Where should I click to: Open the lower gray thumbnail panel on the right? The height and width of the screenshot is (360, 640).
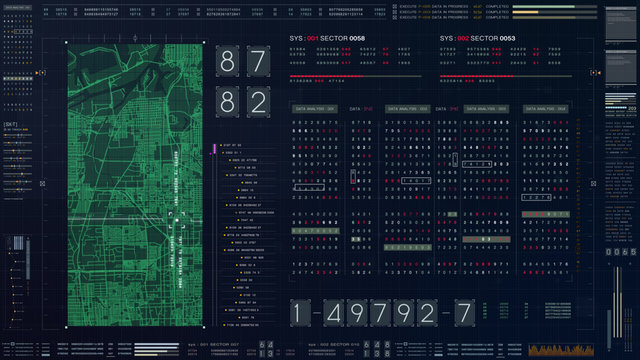pyautogui.click(x=620, y=68)
